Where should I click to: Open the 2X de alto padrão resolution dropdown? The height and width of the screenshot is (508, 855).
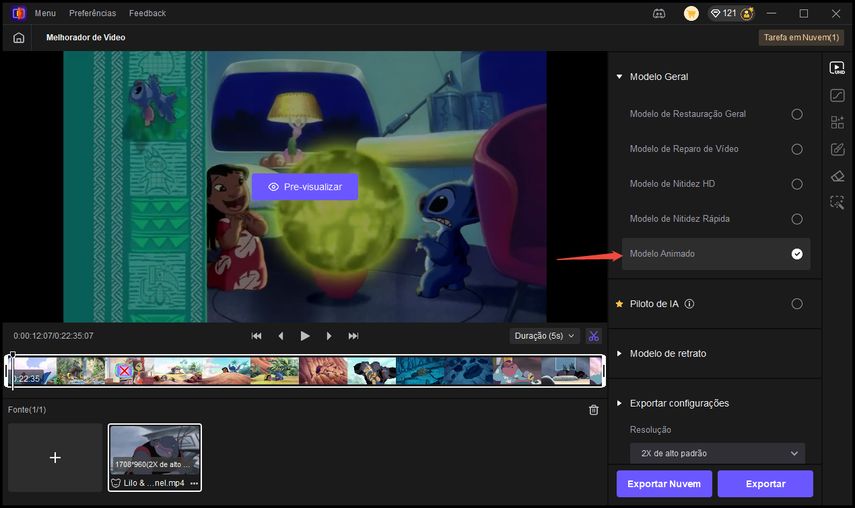pyautogui.click(x=717, y=453)
